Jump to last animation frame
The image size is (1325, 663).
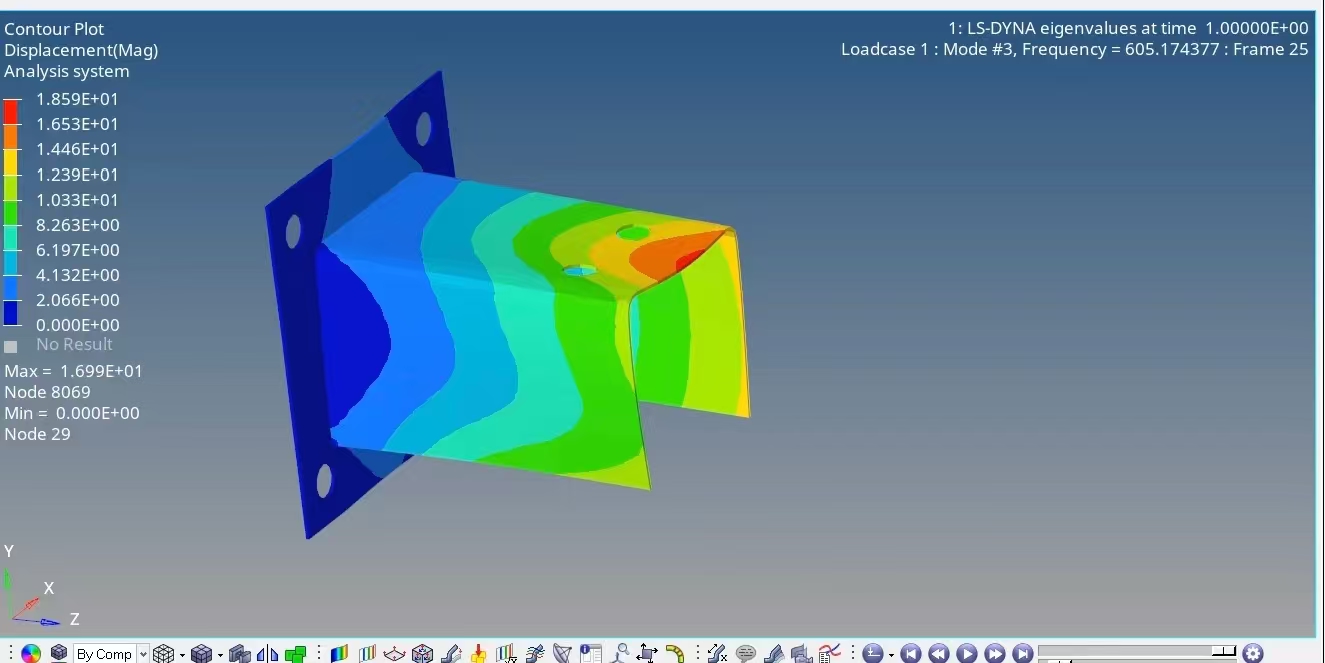click(1022, 654)
